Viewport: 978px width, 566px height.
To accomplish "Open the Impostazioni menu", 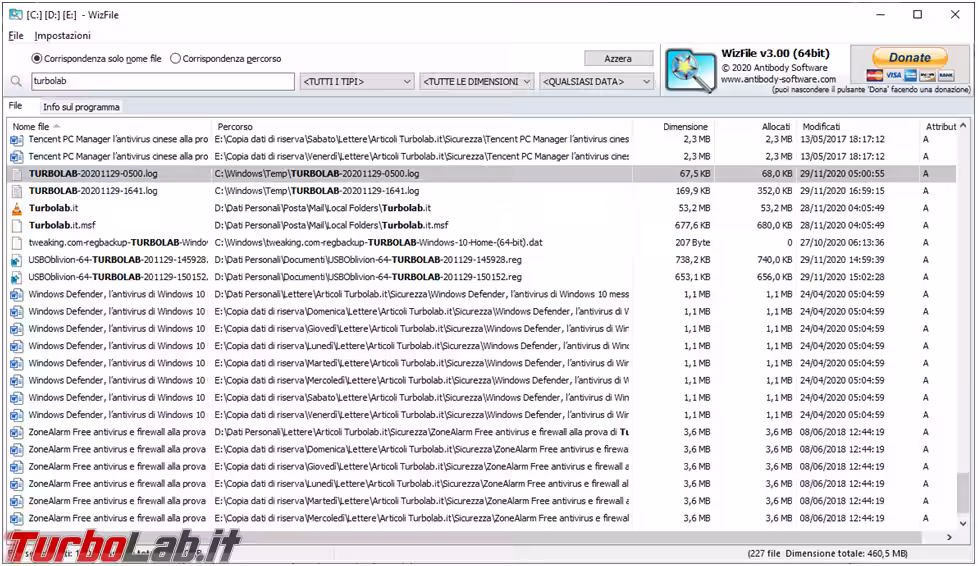I will [x=62, y=36].
